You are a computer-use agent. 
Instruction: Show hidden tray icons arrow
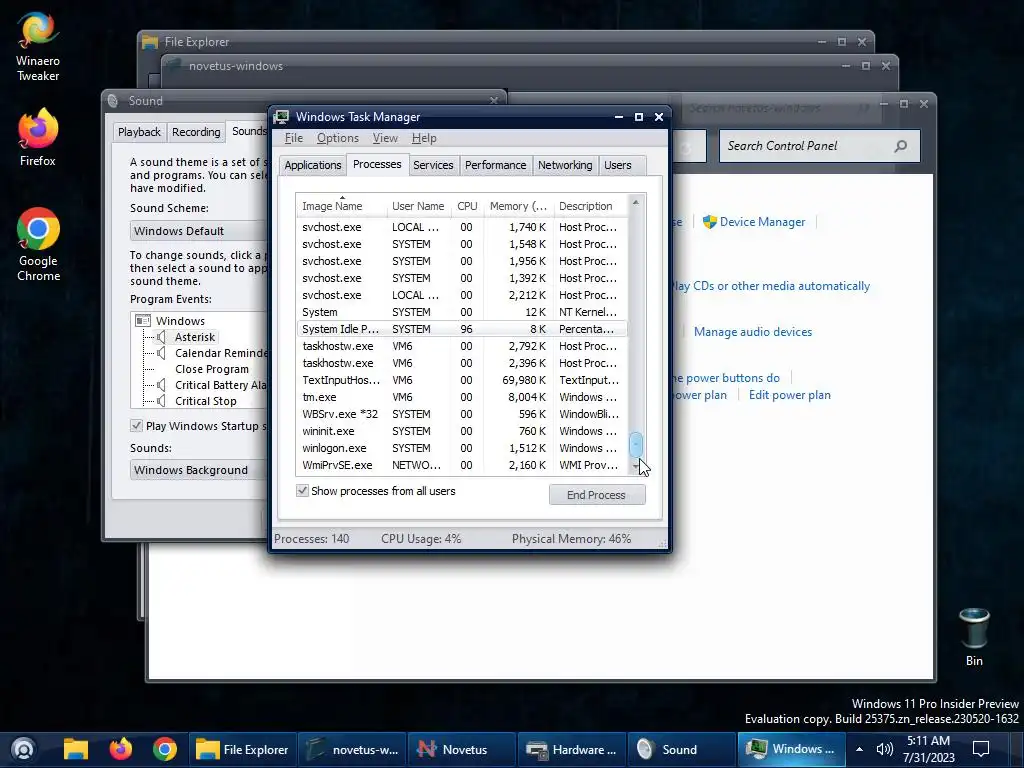859,749
